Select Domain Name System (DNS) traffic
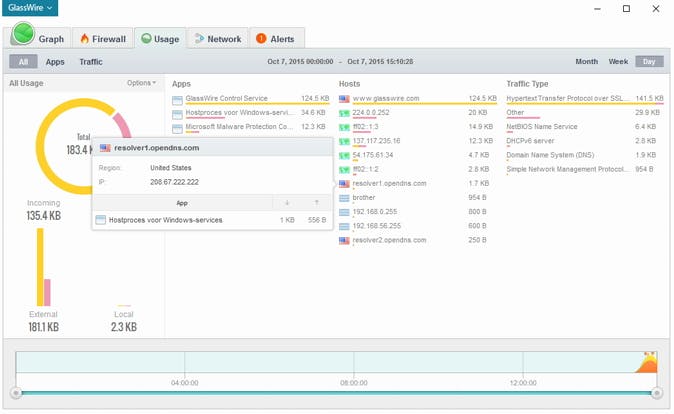 click(585, 156)
